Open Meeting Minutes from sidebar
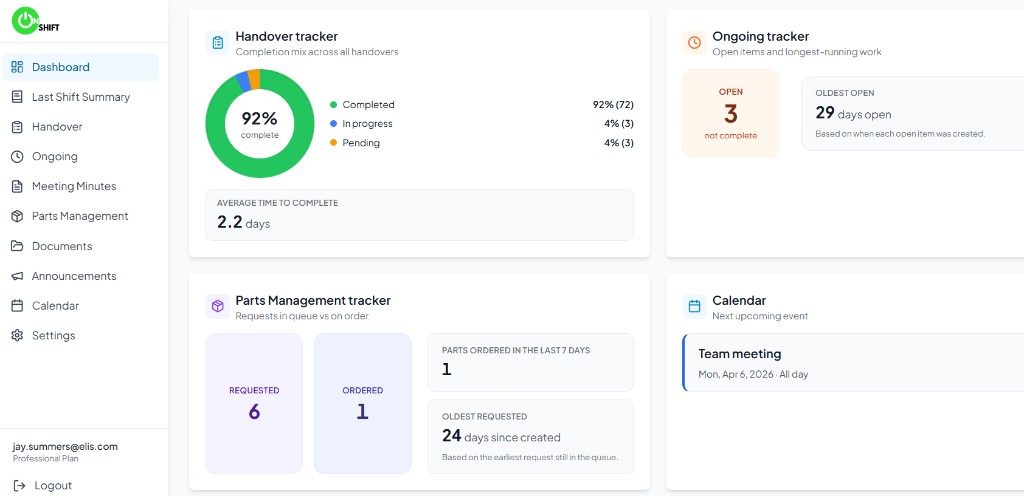 [x=80, y=186]
